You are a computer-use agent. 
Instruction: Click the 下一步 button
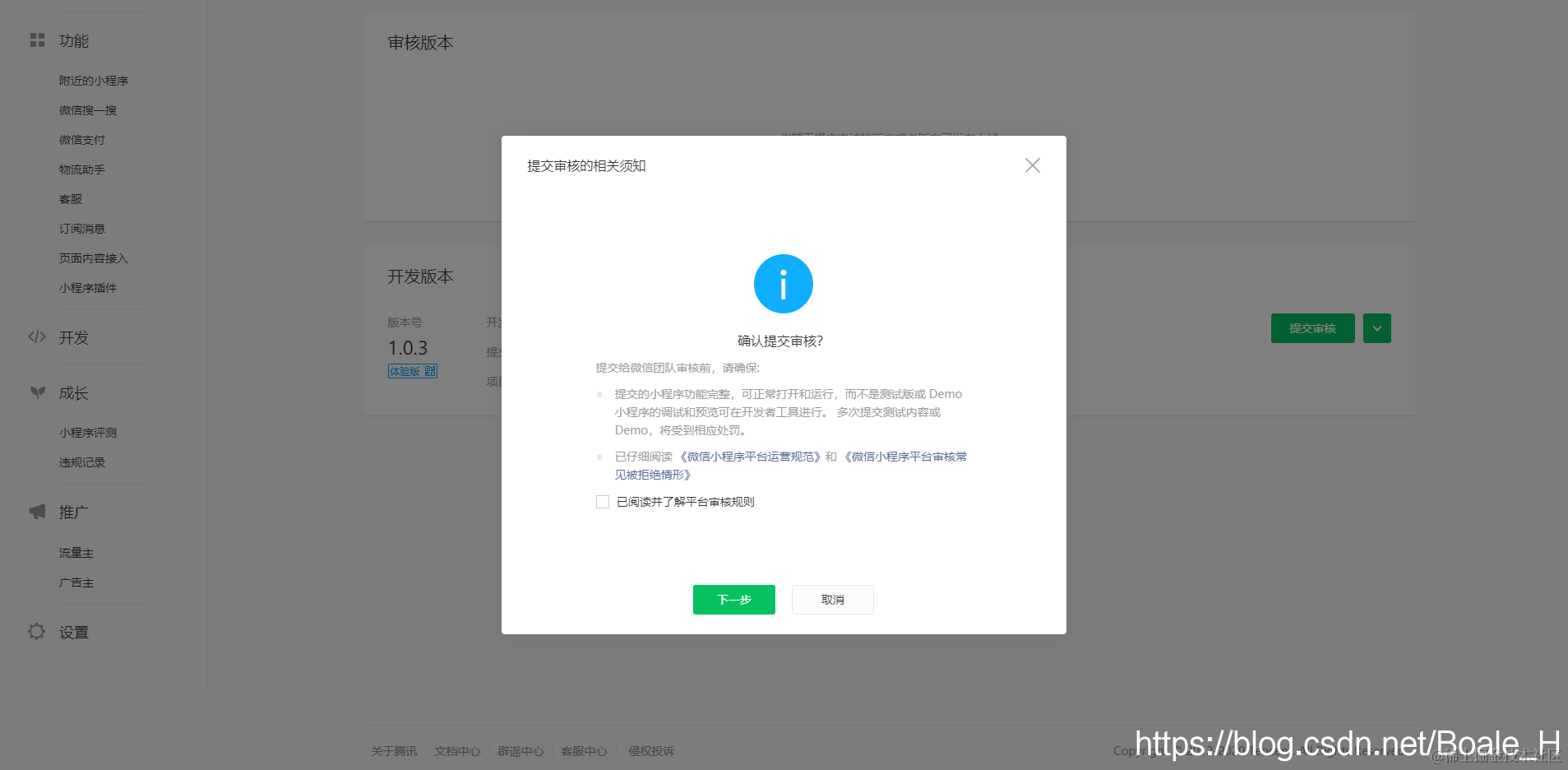click(733, 599)
